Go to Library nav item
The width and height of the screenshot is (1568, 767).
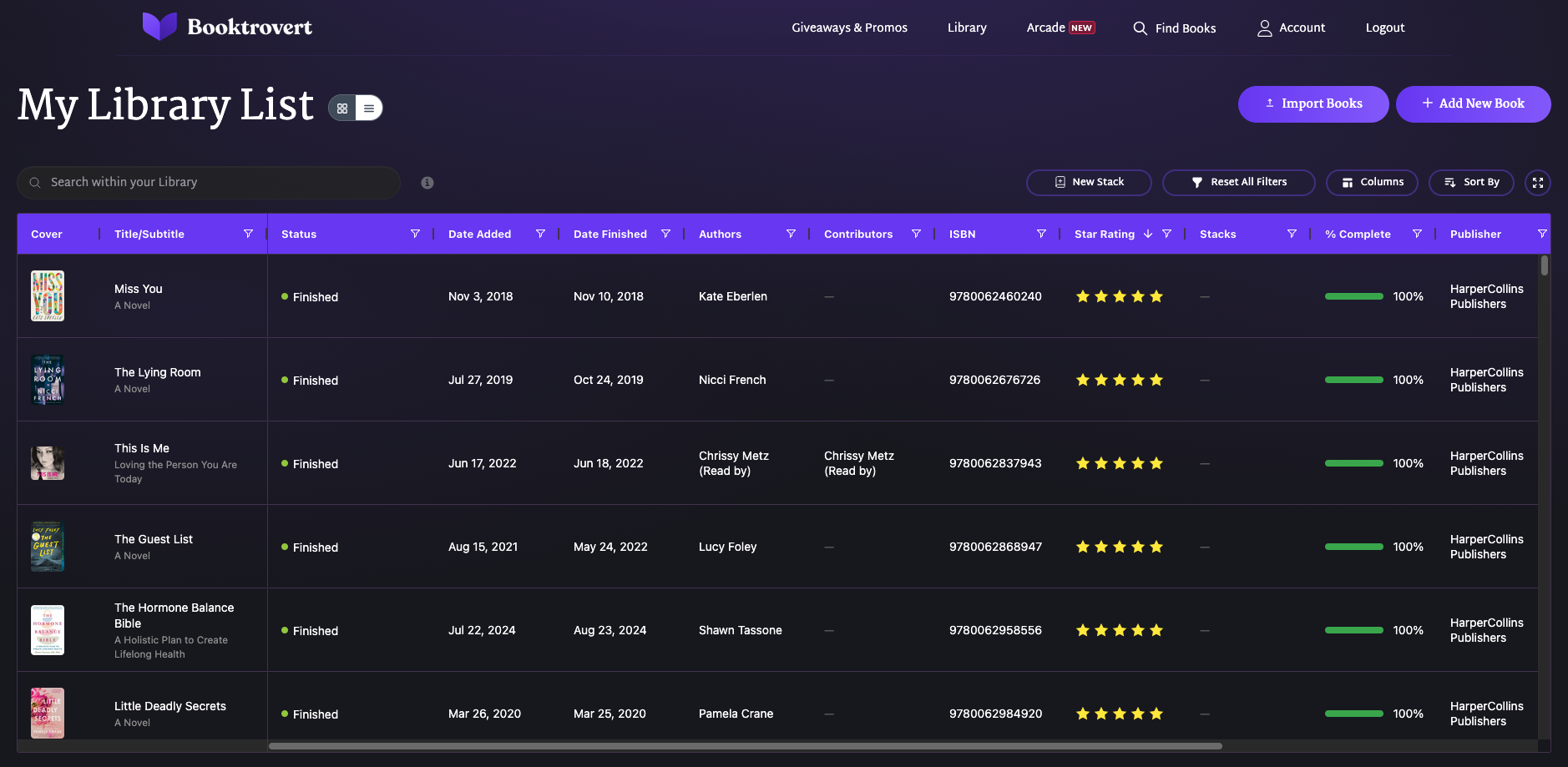pyautogui.click(x=967, y=28)
